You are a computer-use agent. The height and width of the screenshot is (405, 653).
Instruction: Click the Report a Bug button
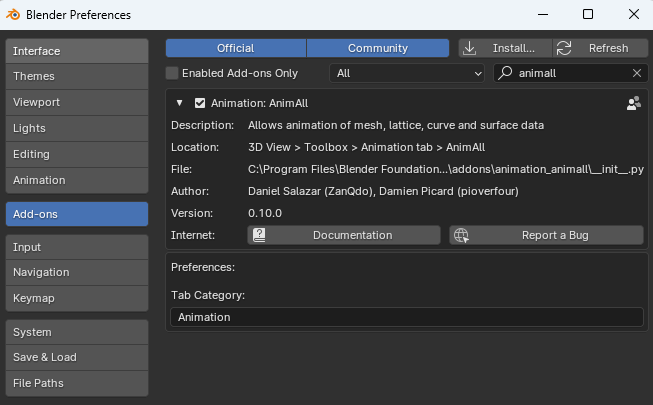(546, 235)
